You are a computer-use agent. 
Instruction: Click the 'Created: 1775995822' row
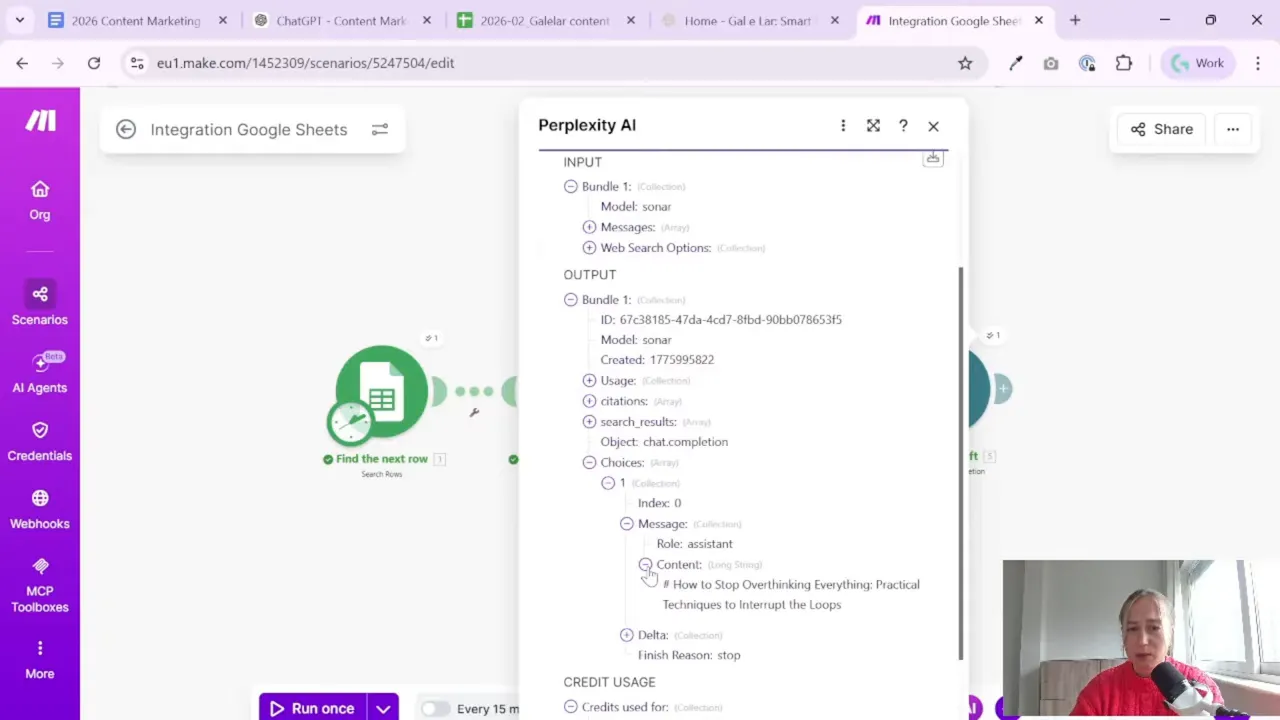tap(657, 360)
